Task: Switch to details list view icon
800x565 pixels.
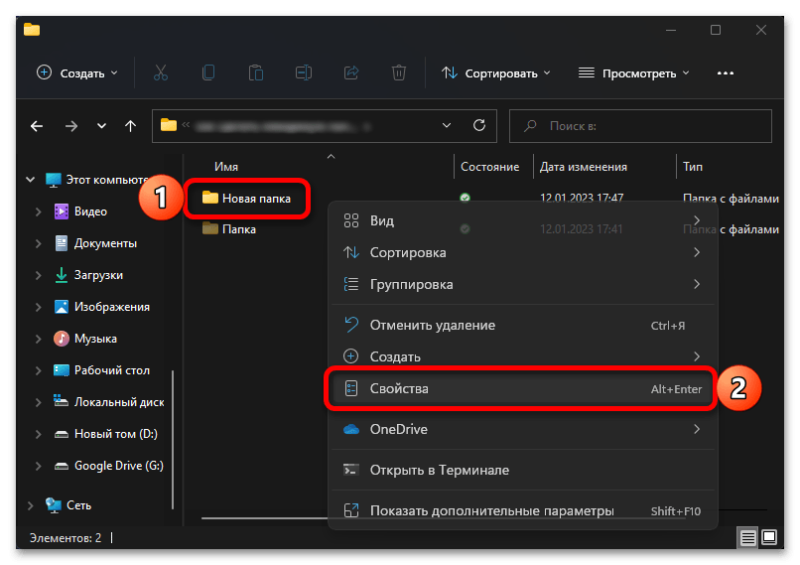Action: pyautogui.click(x=748, y=538)
